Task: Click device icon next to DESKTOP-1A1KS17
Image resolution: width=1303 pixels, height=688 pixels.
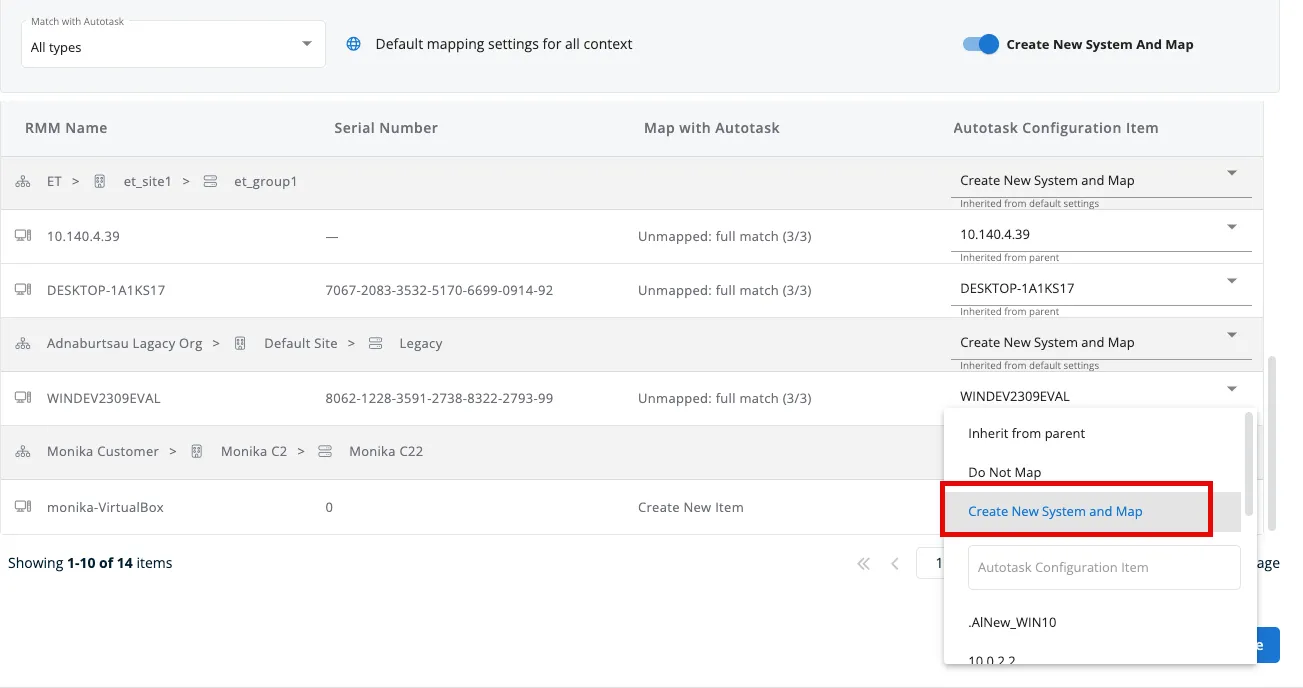Action: (23, 290)
